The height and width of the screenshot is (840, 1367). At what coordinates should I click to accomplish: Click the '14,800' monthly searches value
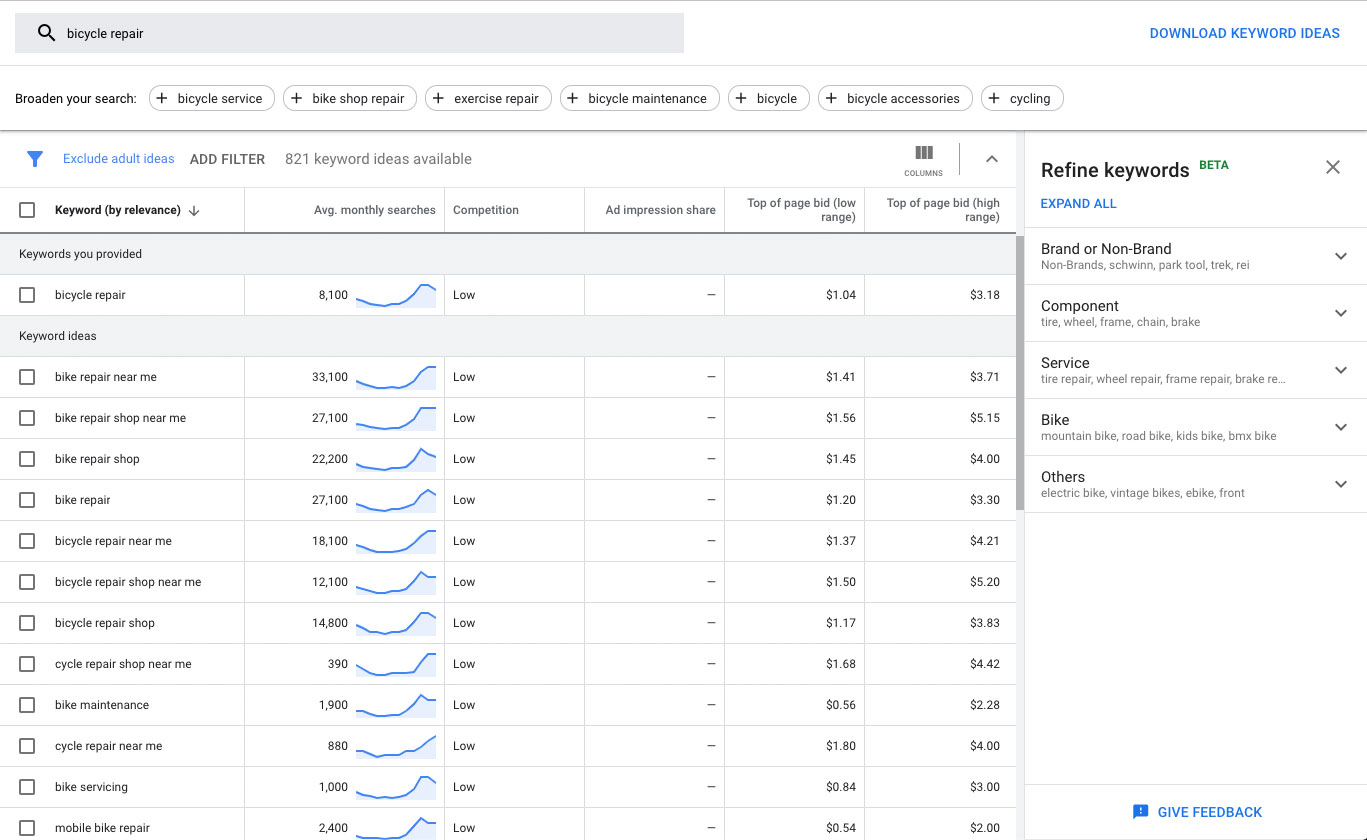(x=330, y=623)
